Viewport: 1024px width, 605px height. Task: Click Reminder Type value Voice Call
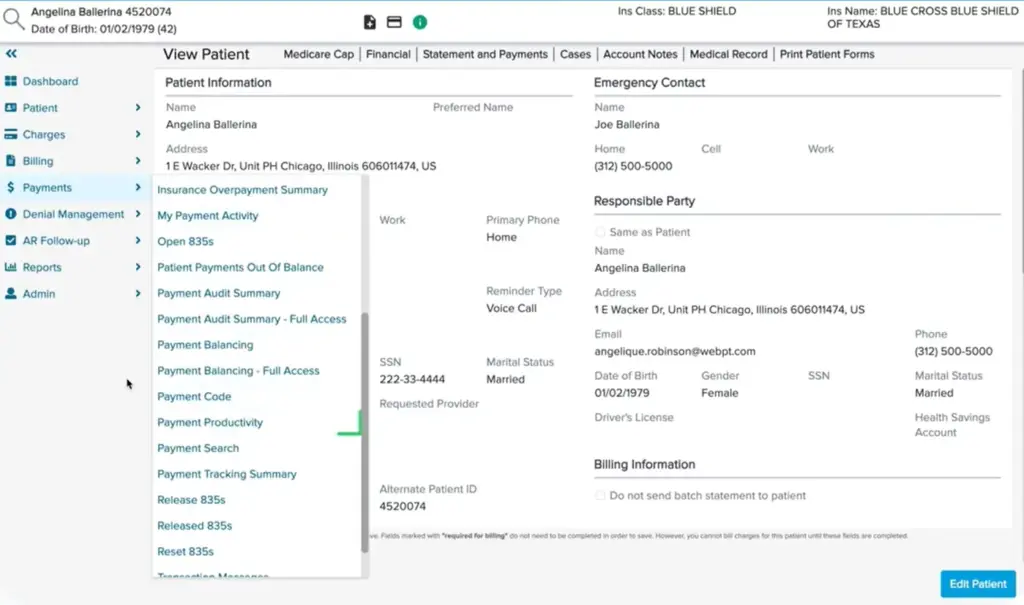tap(511, 308)
